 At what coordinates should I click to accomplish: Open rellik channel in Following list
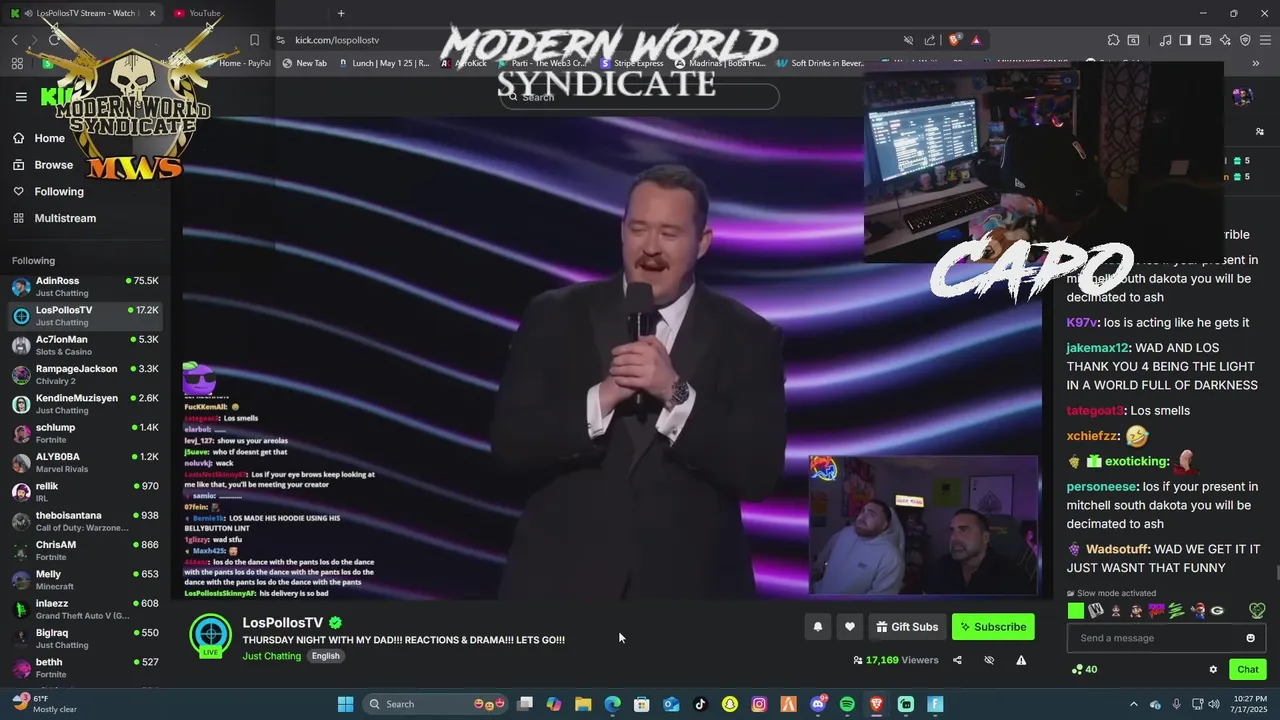coord(85,492)
